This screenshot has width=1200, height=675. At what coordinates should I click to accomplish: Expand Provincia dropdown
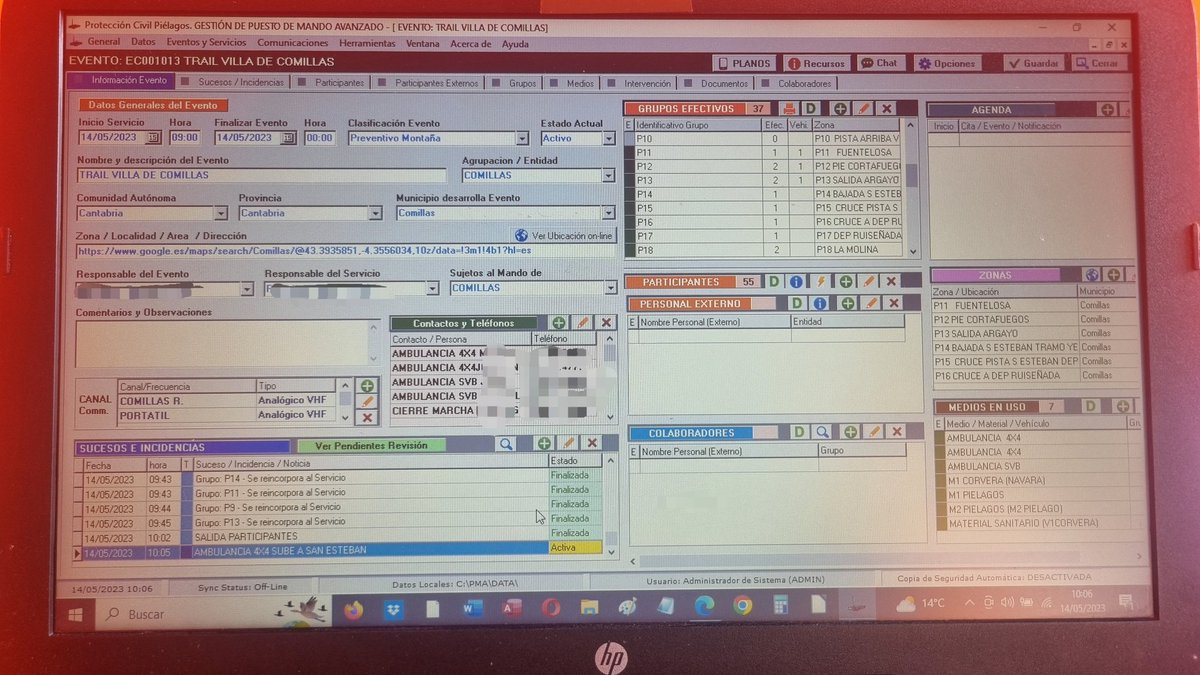pyautogui.click(x=376, y=213)
